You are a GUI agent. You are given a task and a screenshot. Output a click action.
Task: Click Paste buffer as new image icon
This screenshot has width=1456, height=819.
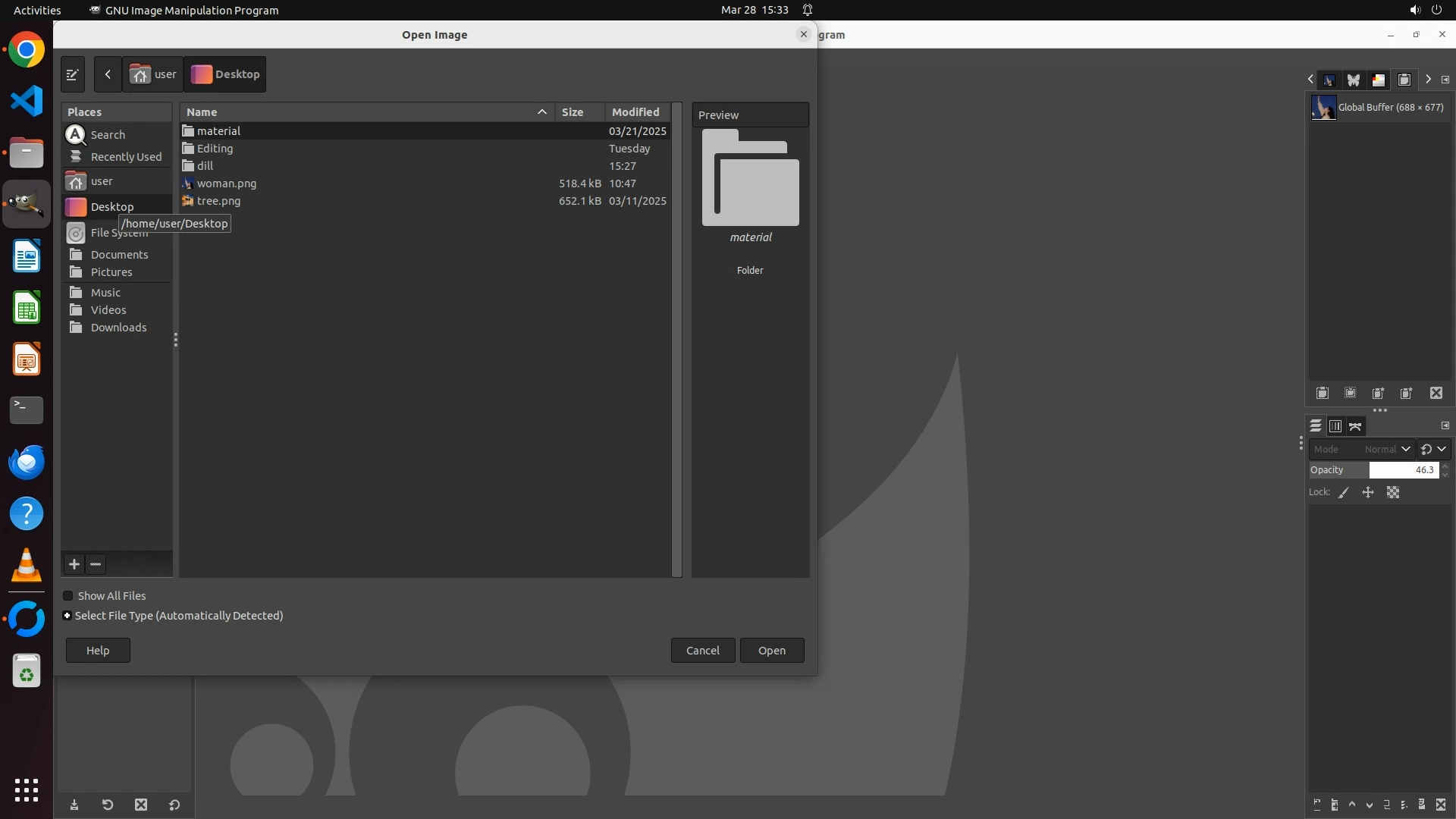pos(1407,393)
